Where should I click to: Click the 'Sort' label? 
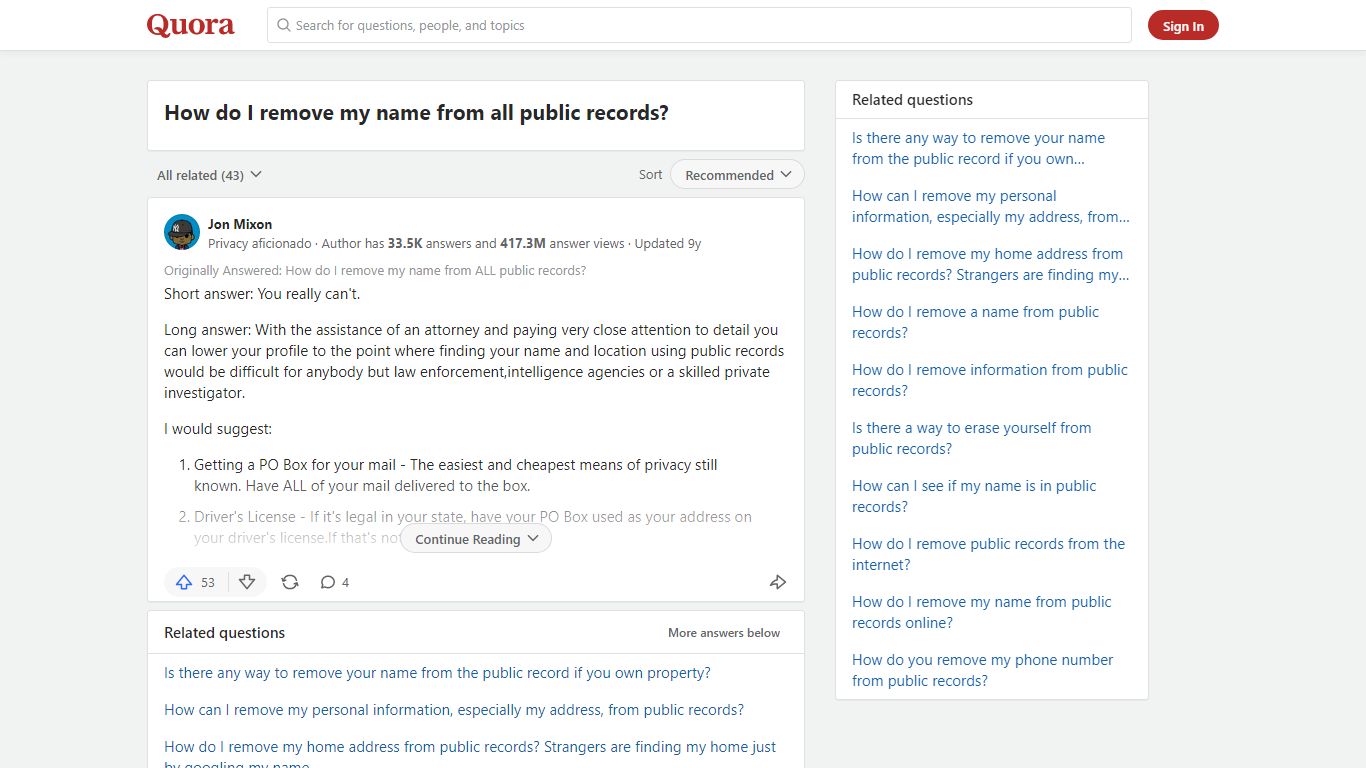[651, 174]
